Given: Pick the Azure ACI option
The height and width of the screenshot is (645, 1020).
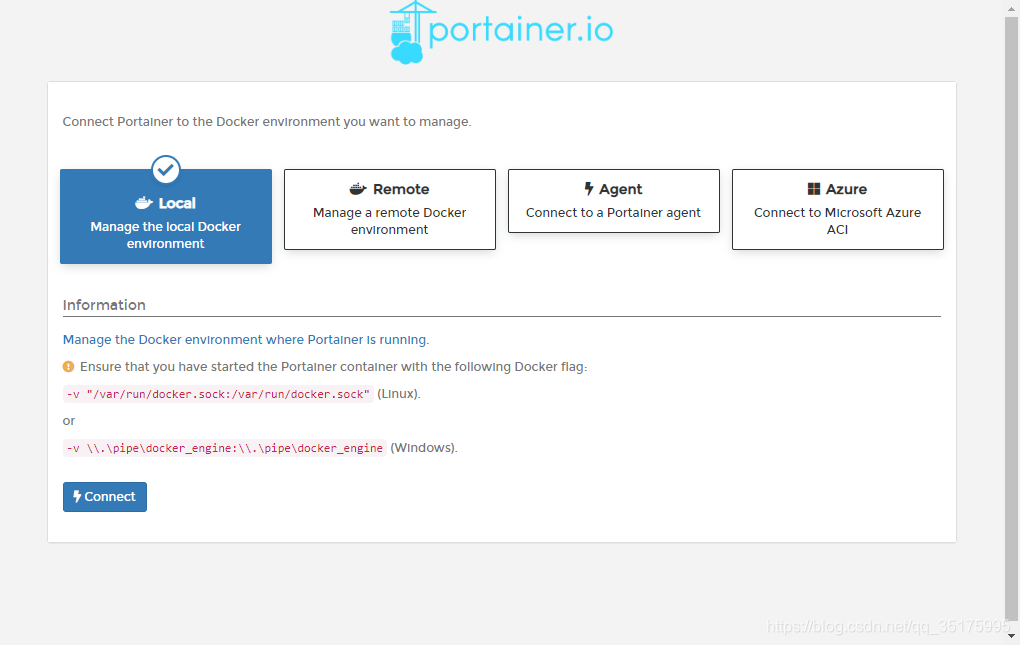Looking at the screenshot, I should pos(837,209).
